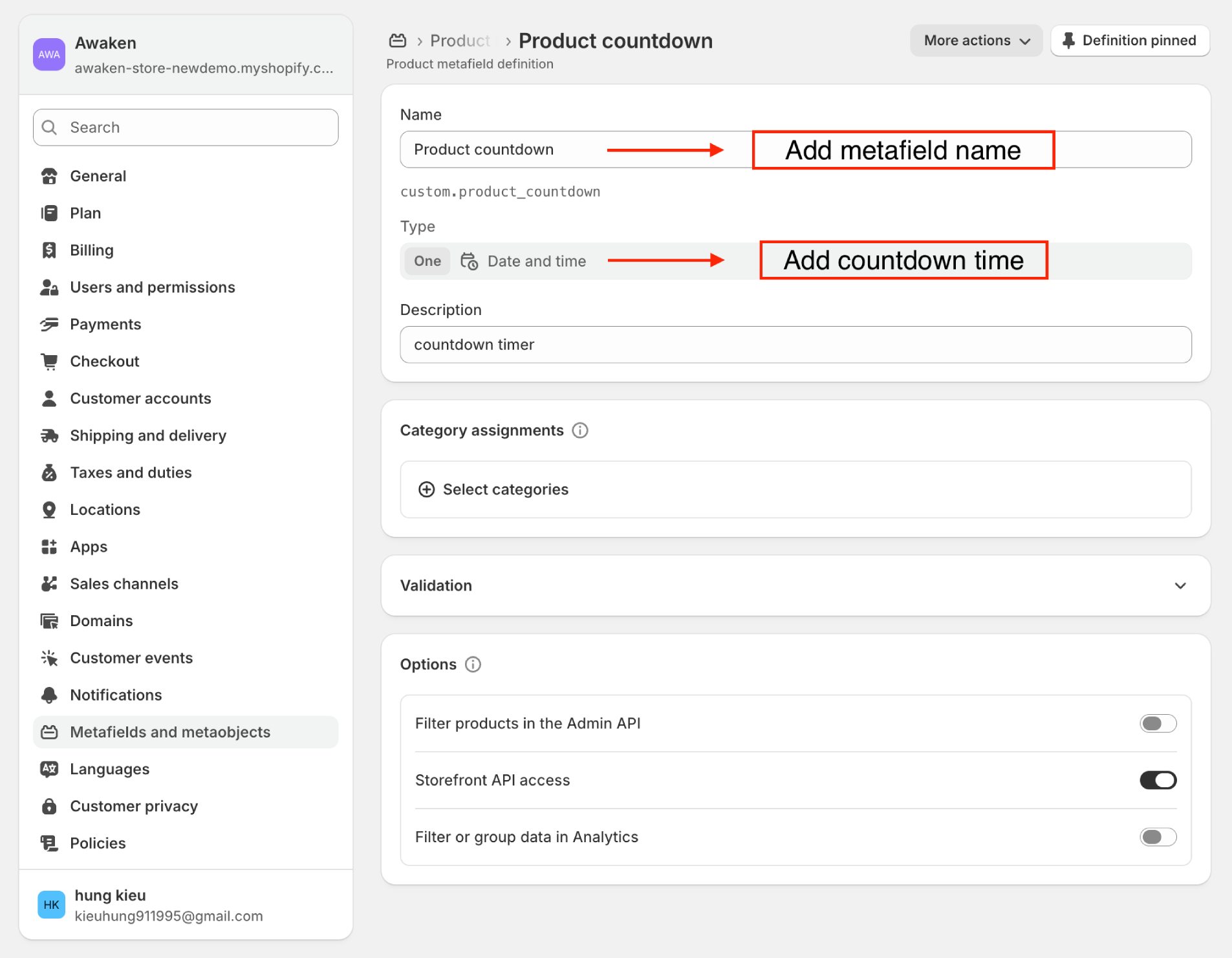Click the Date and time type field

coord(795,261)
